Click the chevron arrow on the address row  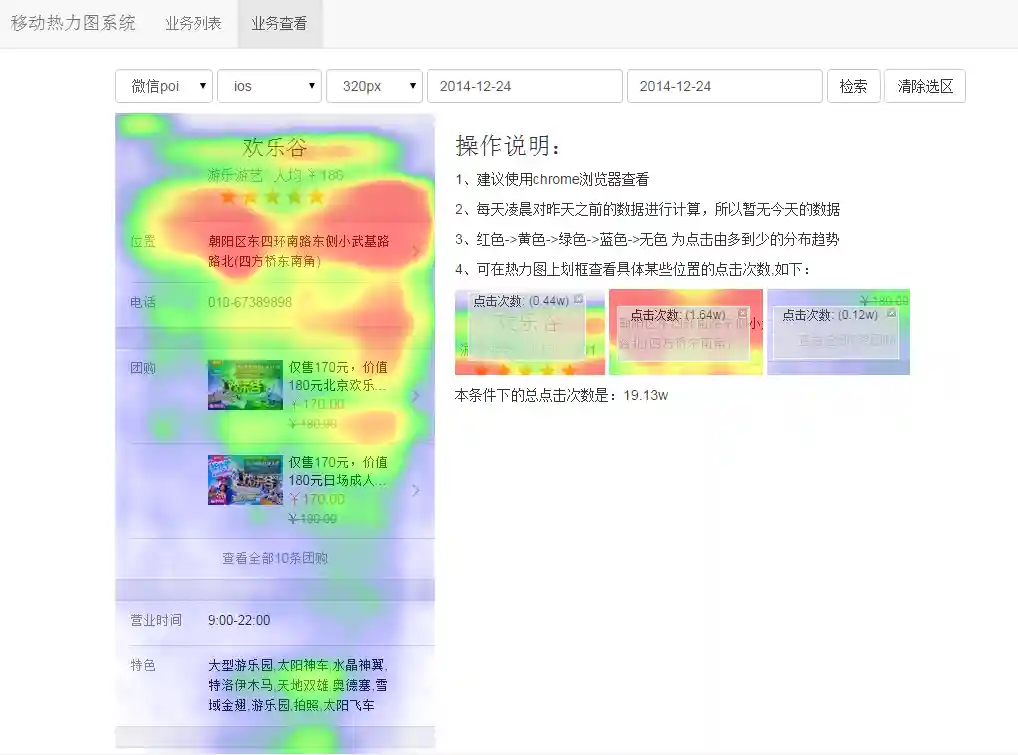416,251
